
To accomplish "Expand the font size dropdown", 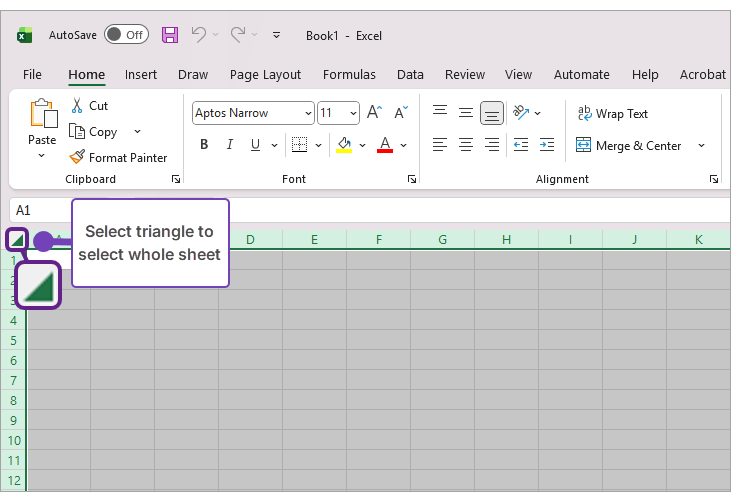I will [352, 113].
